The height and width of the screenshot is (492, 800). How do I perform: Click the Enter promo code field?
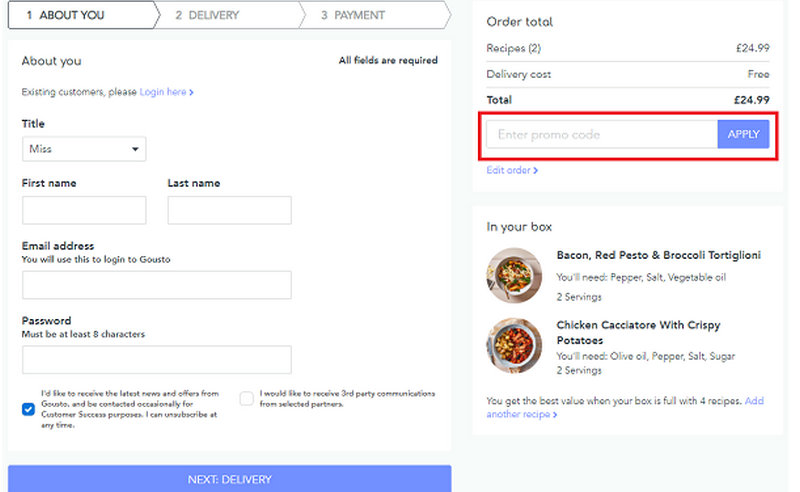pyautogui.click(x=601, y=135)
